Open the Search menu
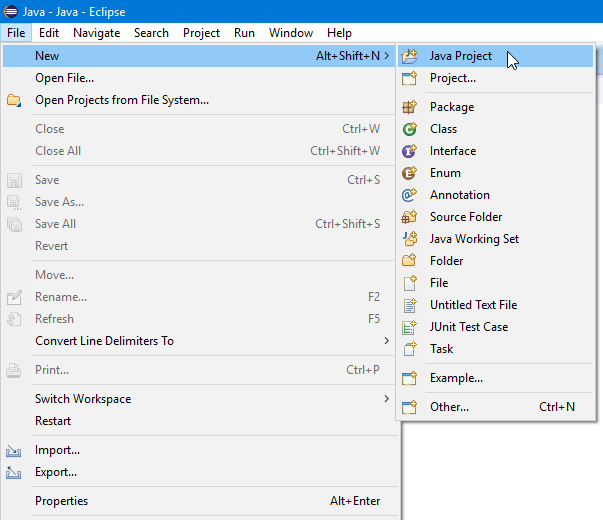The image size is (603, 520). [151, 33]
